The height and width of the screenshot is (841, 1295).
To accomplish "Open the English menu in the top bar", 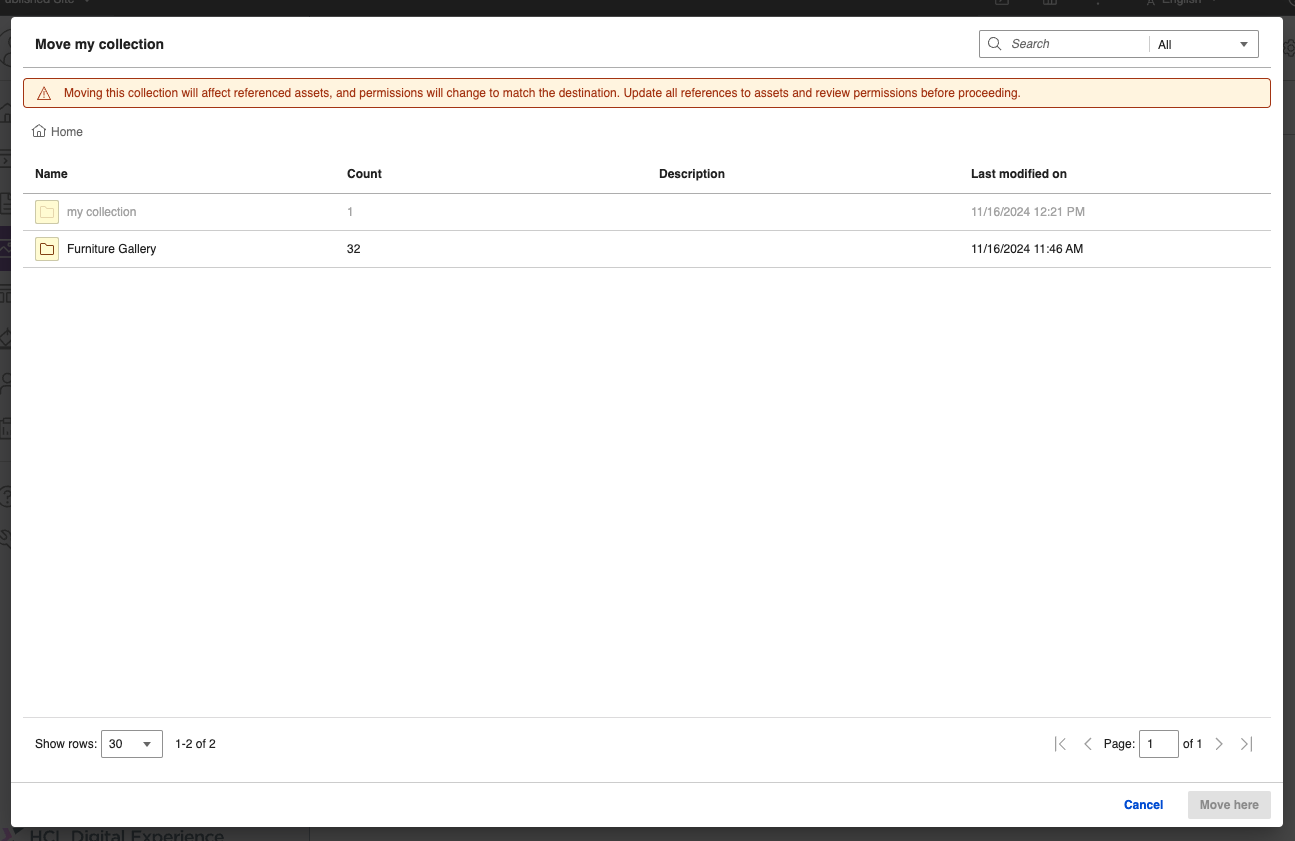I will tap(1181, 3).
